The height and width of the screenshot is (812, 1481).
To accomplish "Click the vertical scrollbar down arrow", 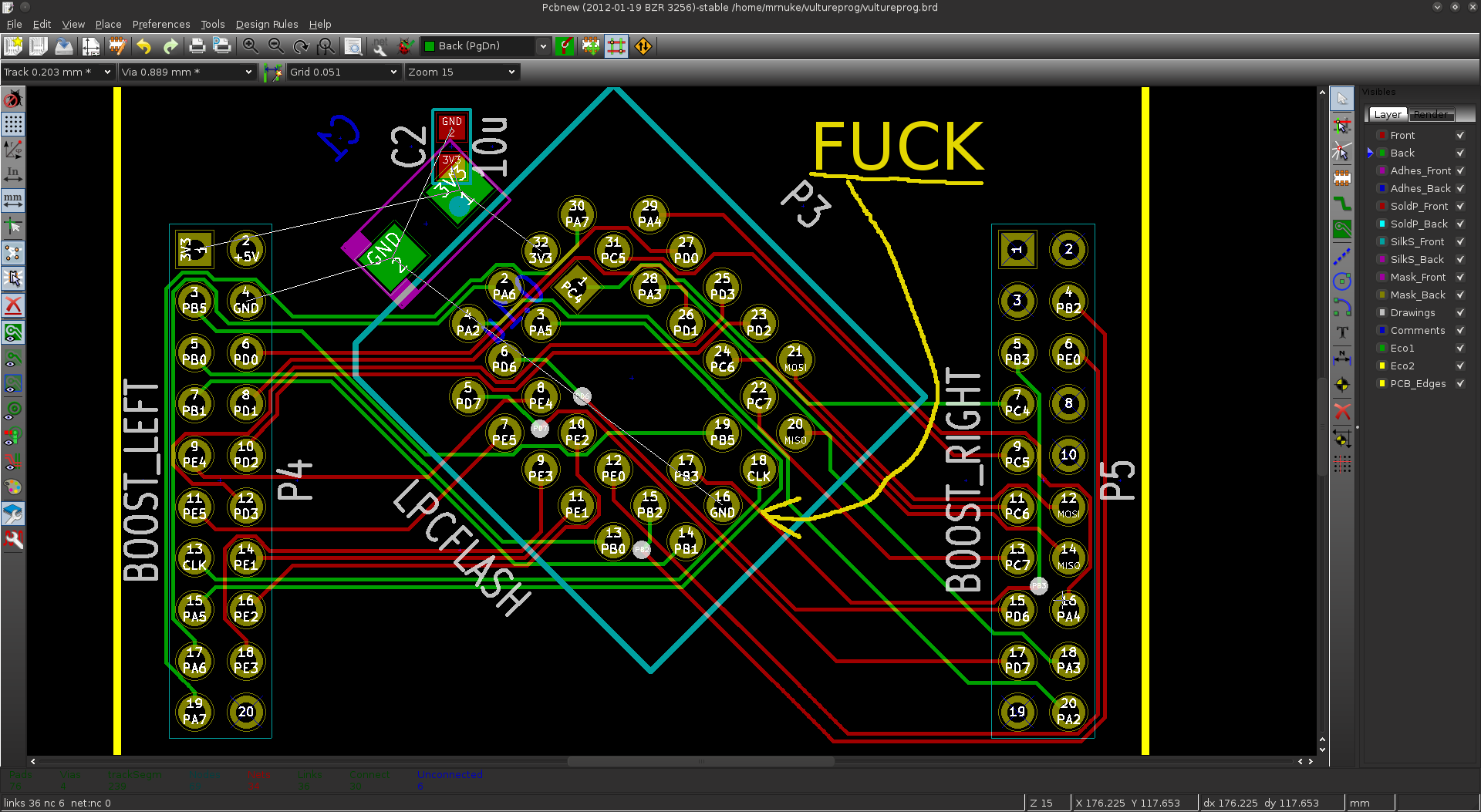I will [x=1322, y=749].
